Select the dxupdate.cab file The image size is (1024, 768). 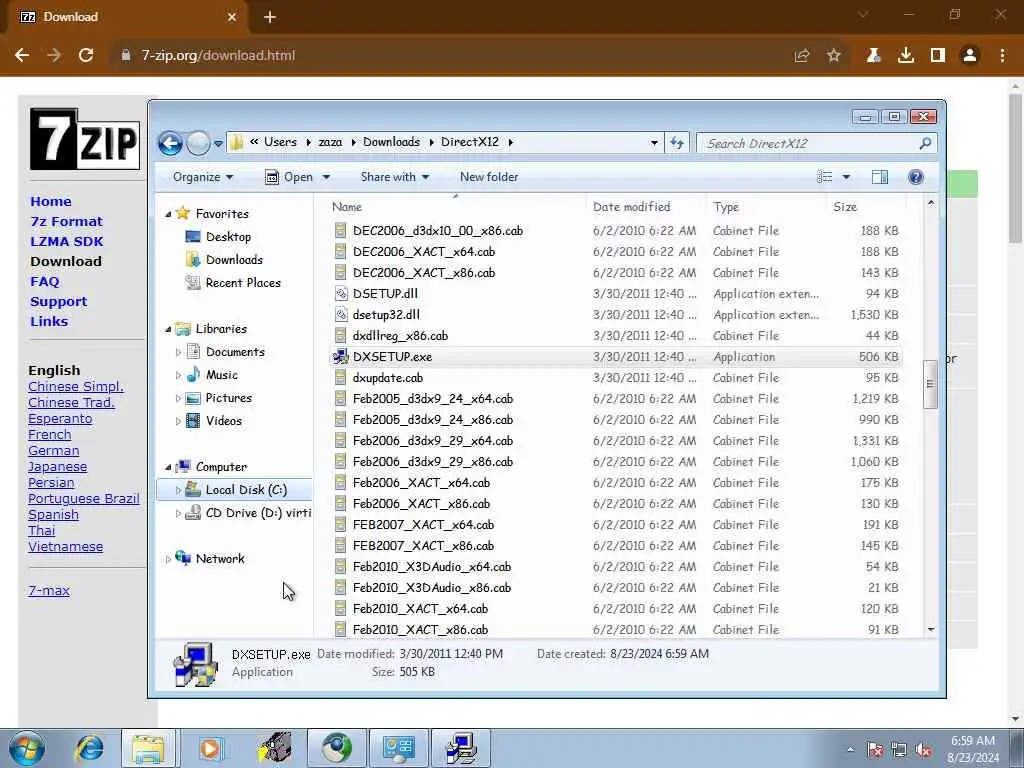[387, 378]
